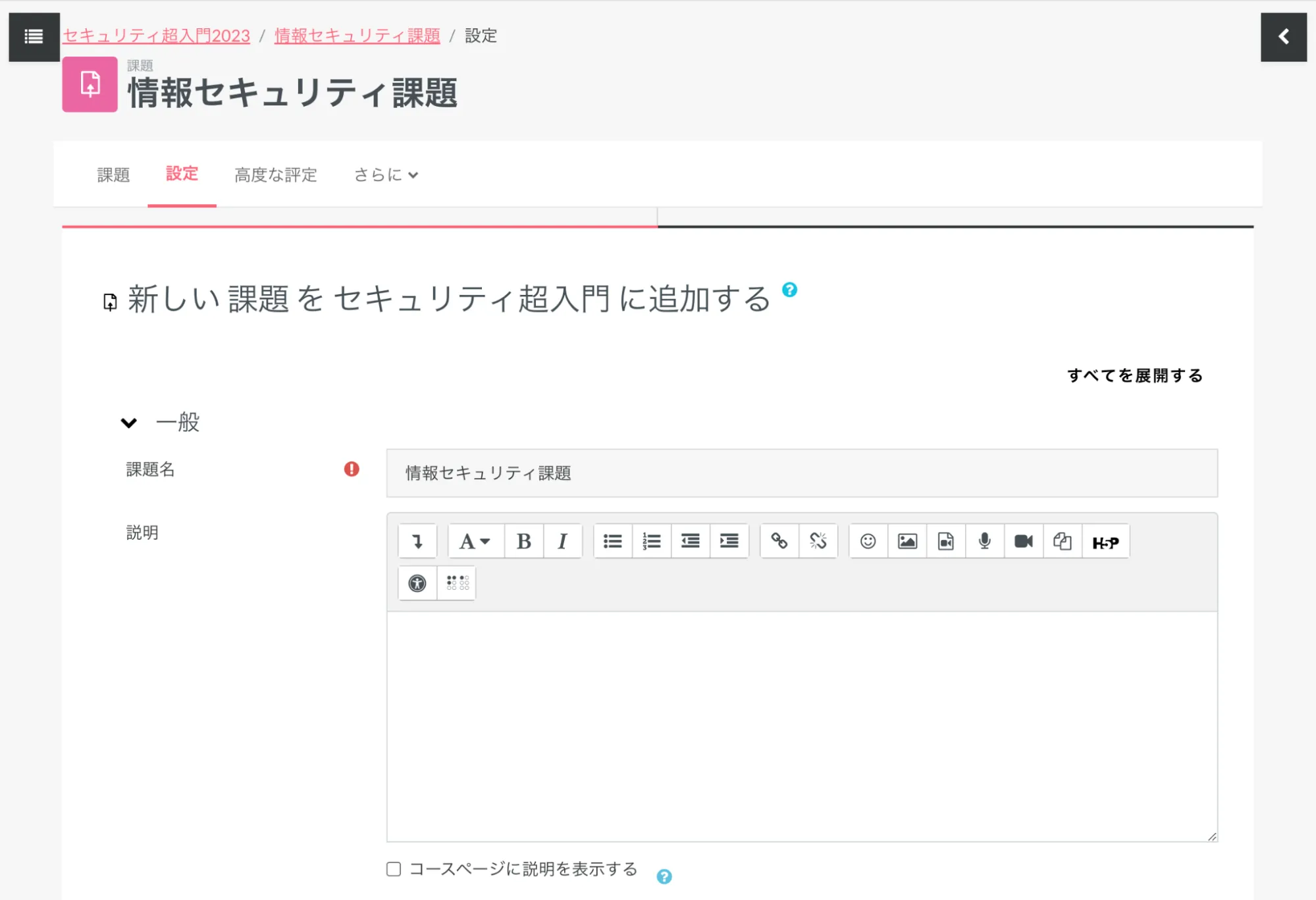Open the accessibility checker tool
Viewport: 1316px width, 900px height.
coord(417,583)
